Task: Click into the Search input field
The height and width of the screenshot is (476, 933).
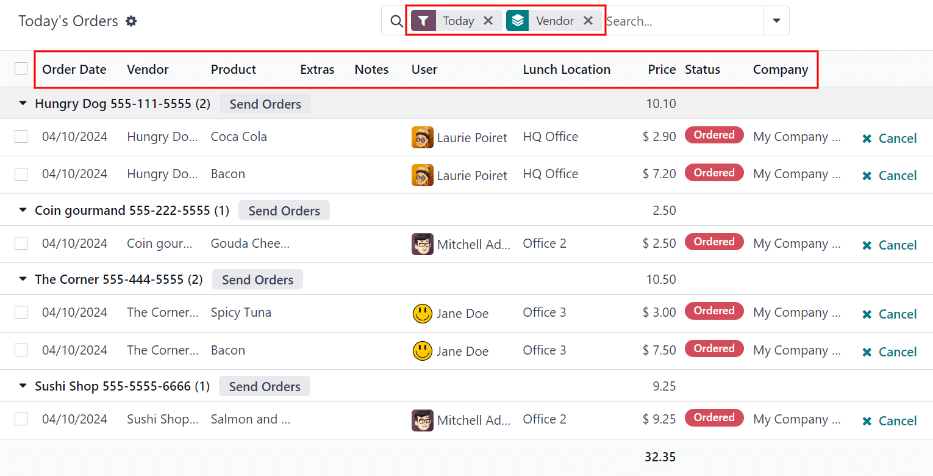Action: (680, 21)
